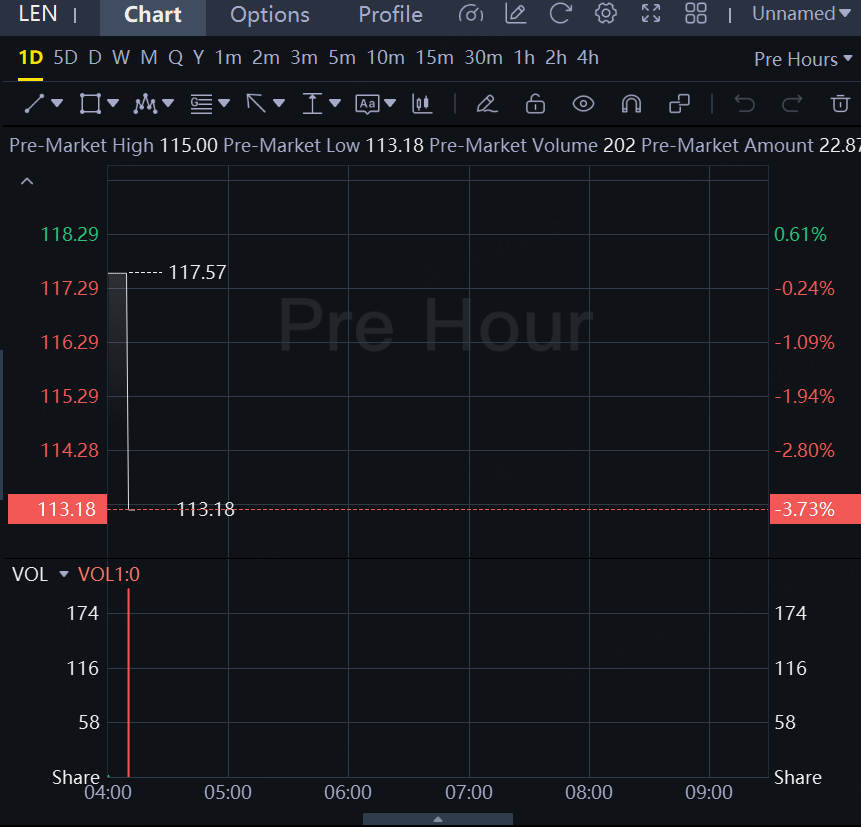Toggle drawings visibility with eye icon
Image resolution: width=861 pixels, height=827 pixels.
[x=583, y=103]
